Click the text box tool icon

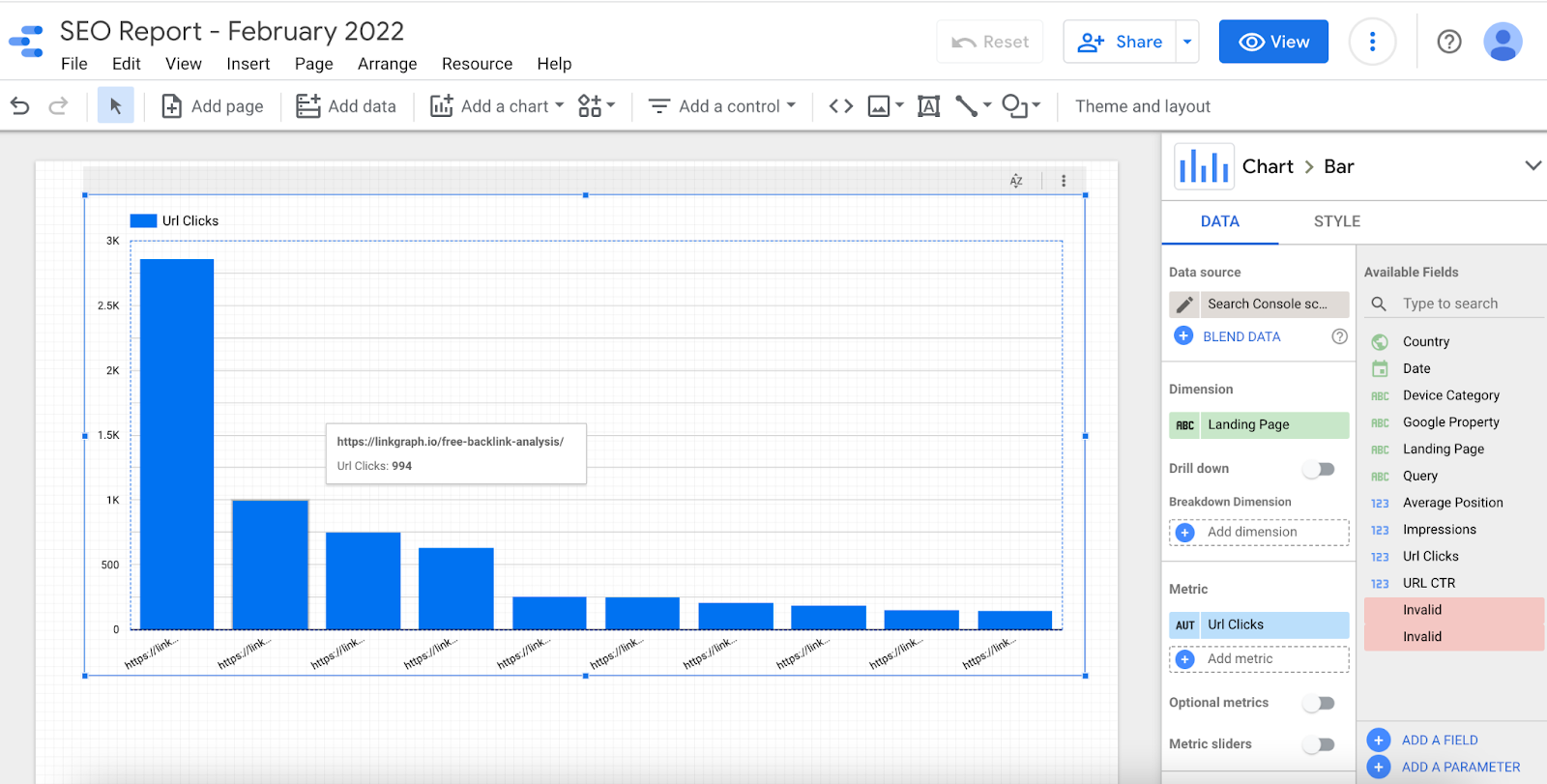pyautogui.click(x=928, y=106)
